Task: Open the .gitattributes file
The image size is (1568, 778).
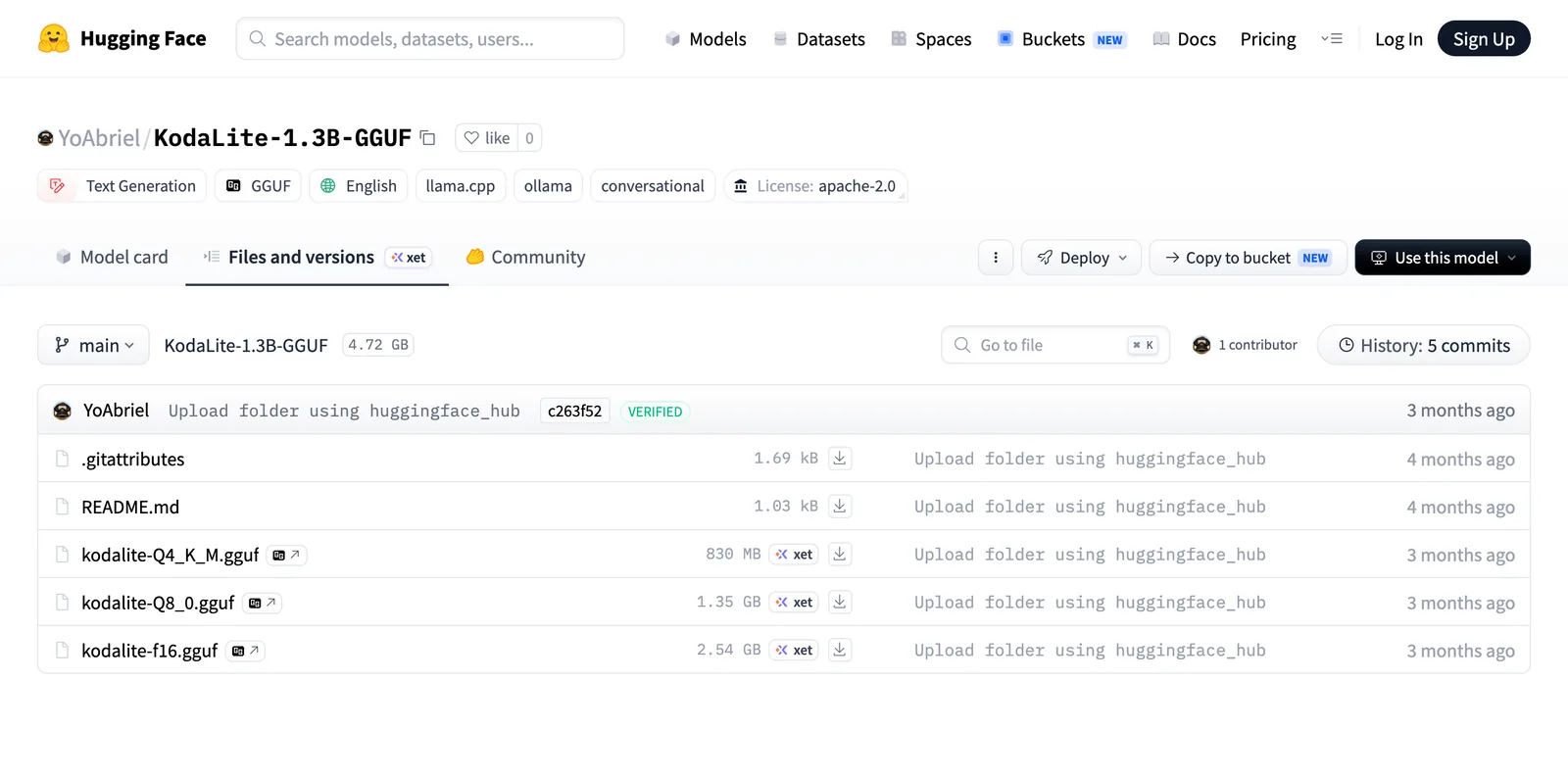Action: point(133,460)
